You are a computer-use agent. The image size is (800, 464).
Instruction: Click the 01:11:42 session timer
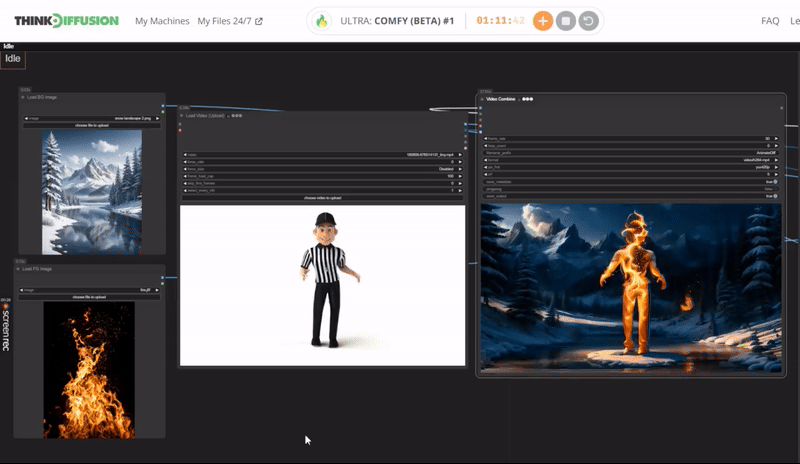(500, 21)
